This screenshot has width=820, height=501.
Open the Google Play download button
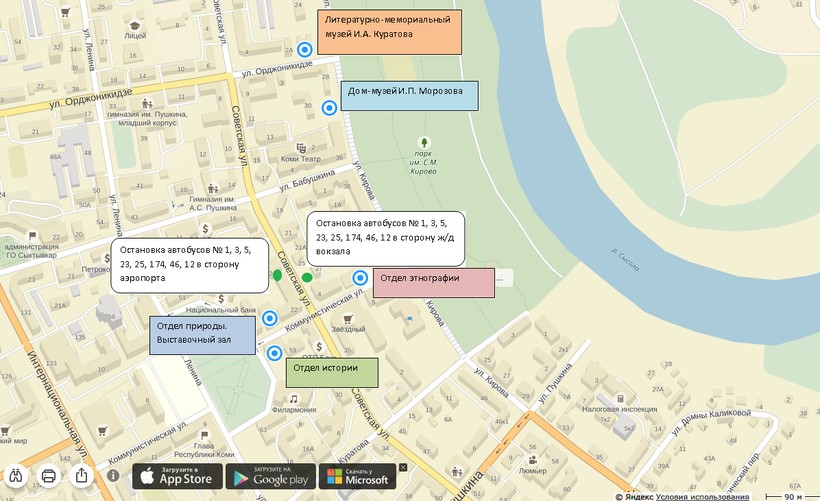[x=270, y=476]
